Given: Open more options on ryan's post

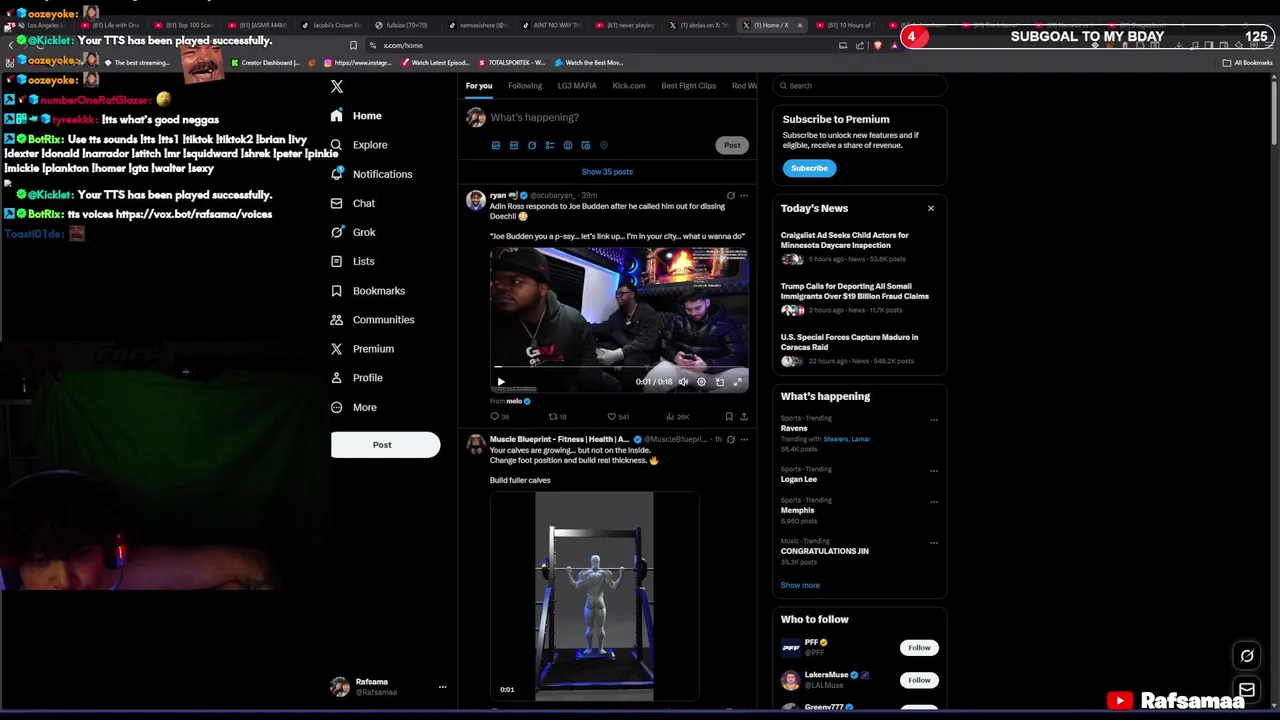Looking at the screenshot, I should (x=744, y=196).
